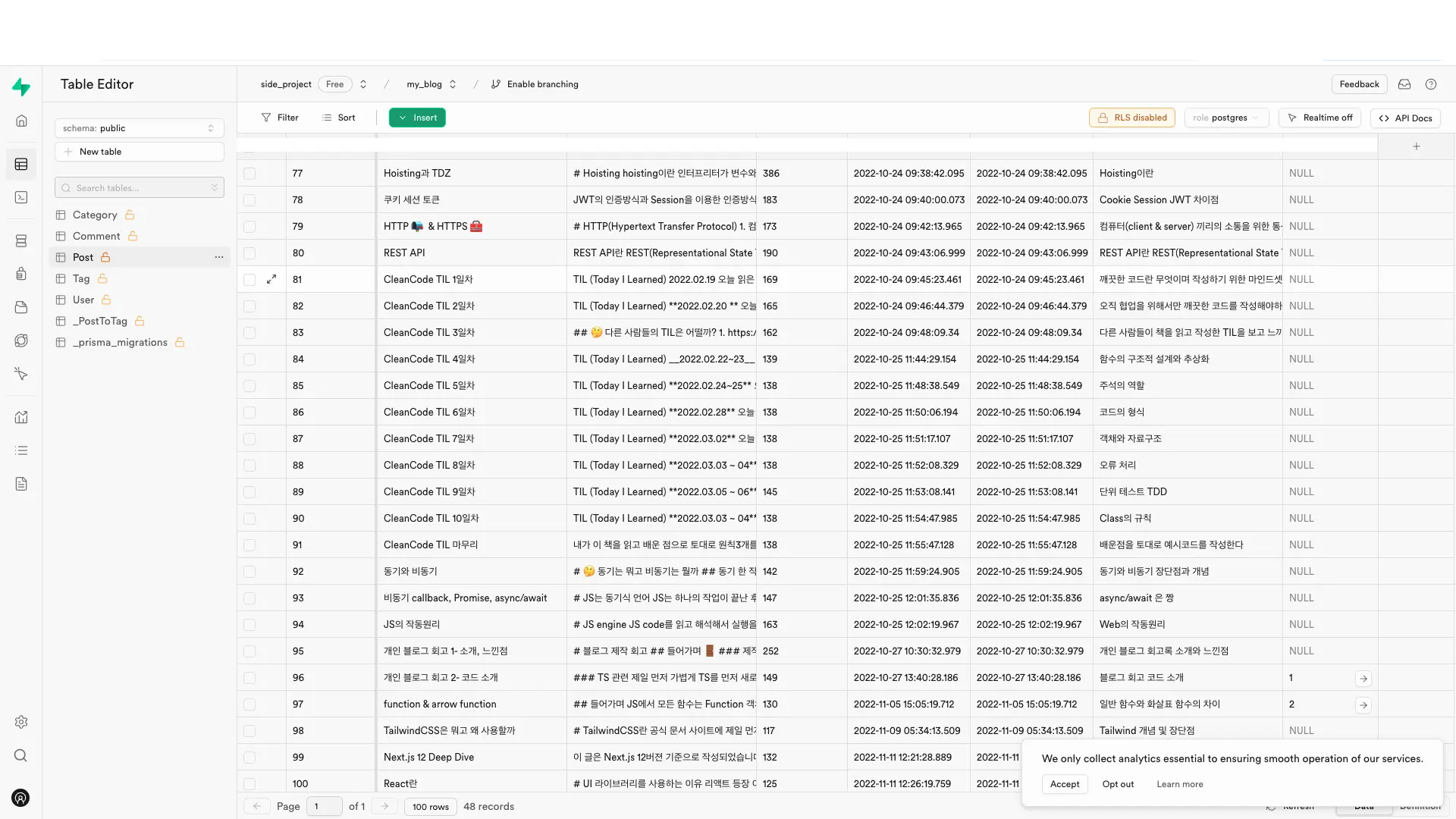Open Authentication lock icon in sidebar

point(21,274)
